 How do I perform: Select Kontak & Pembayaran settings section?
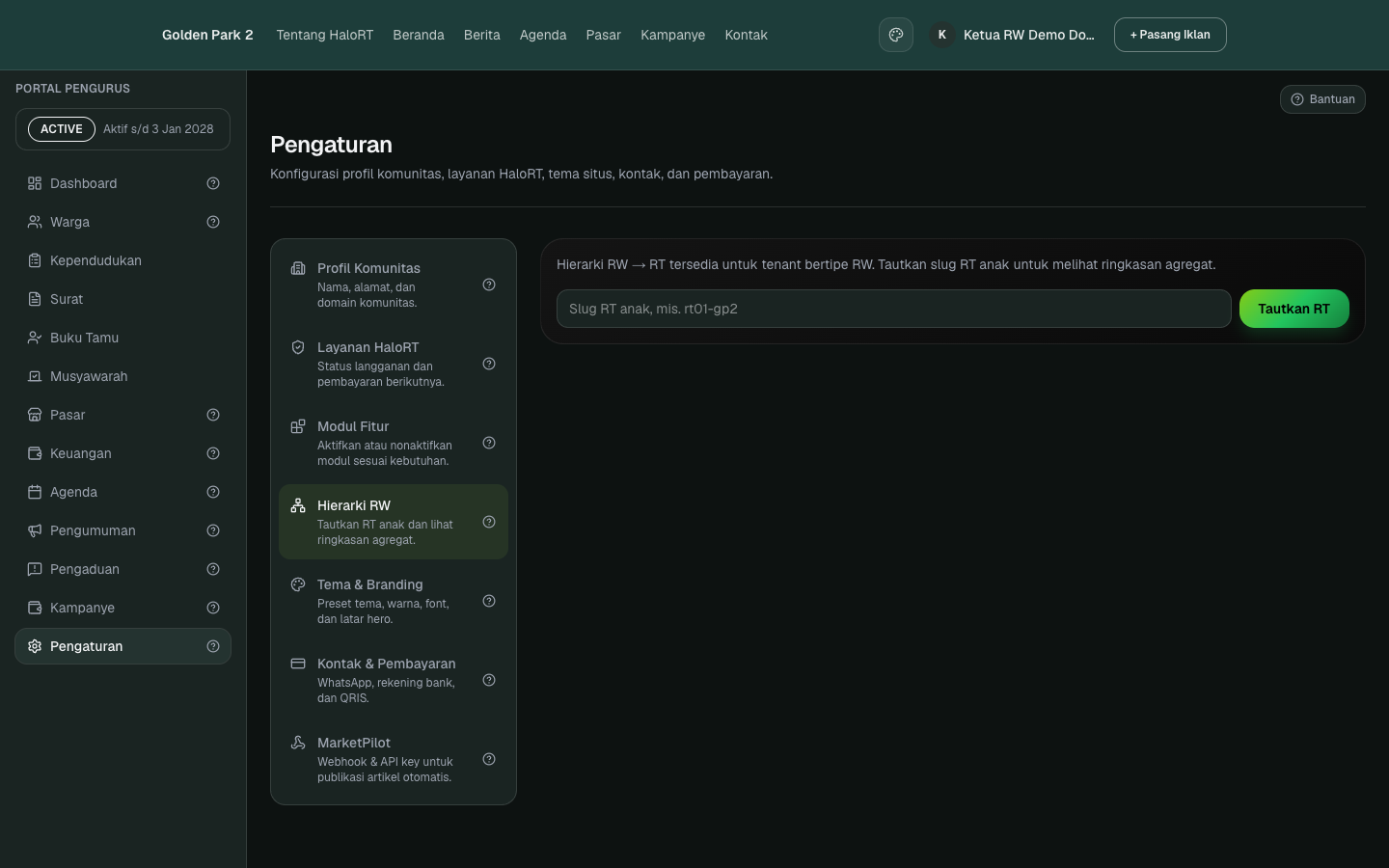[x=394, y=680]
